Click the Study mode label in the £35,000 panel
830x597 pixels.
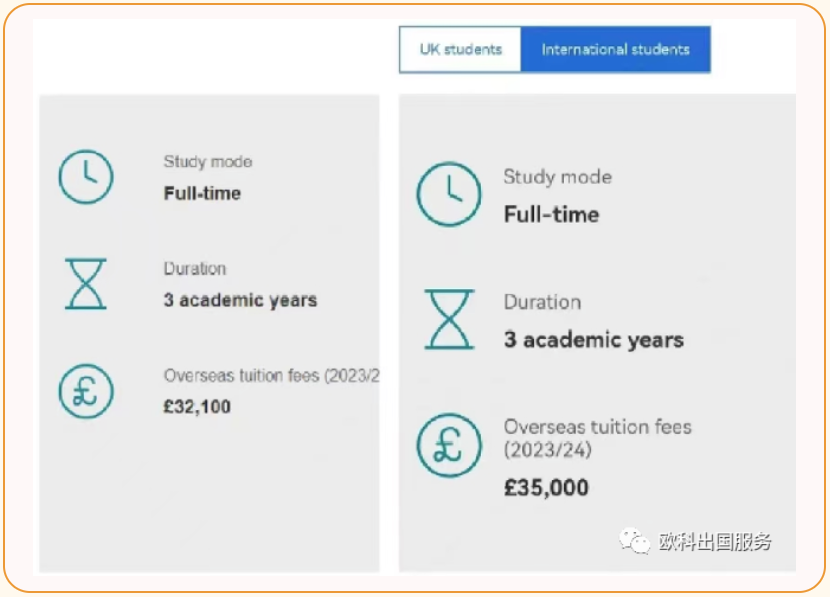point(557,177)
